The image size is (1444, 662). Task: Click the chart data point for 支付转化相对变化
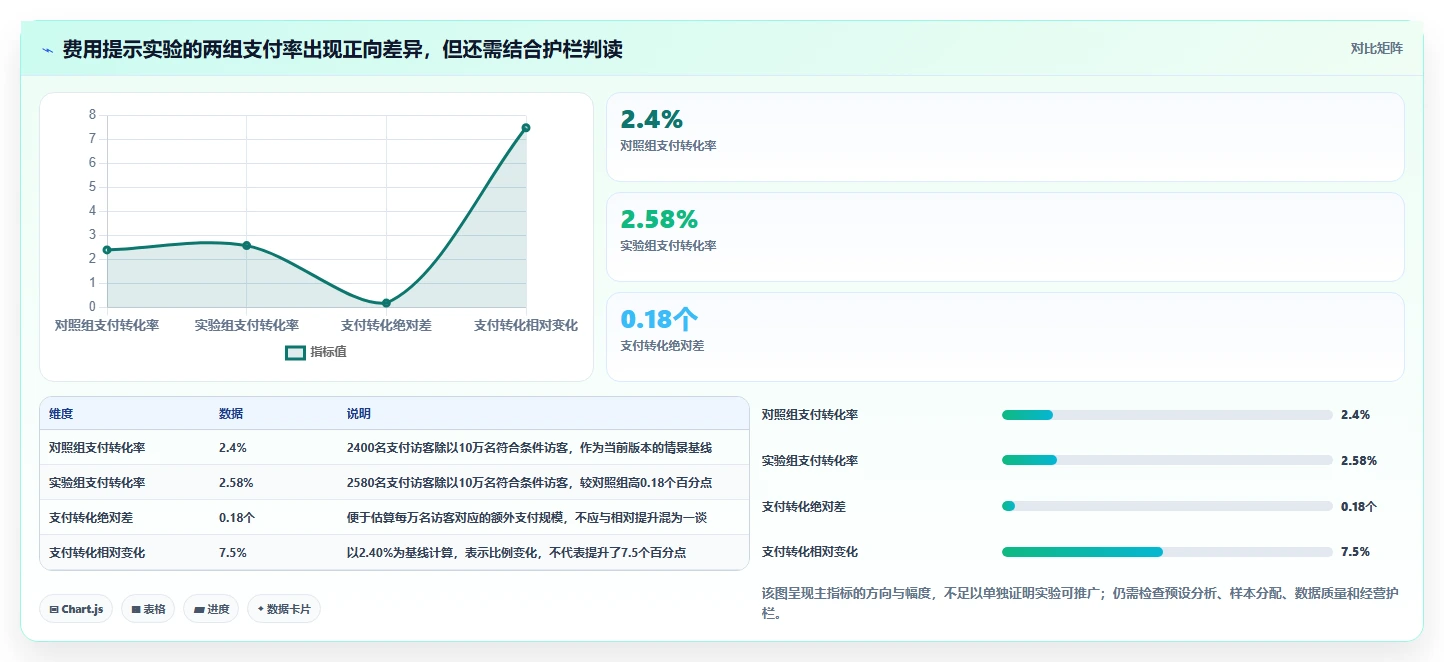coord(526,127)
